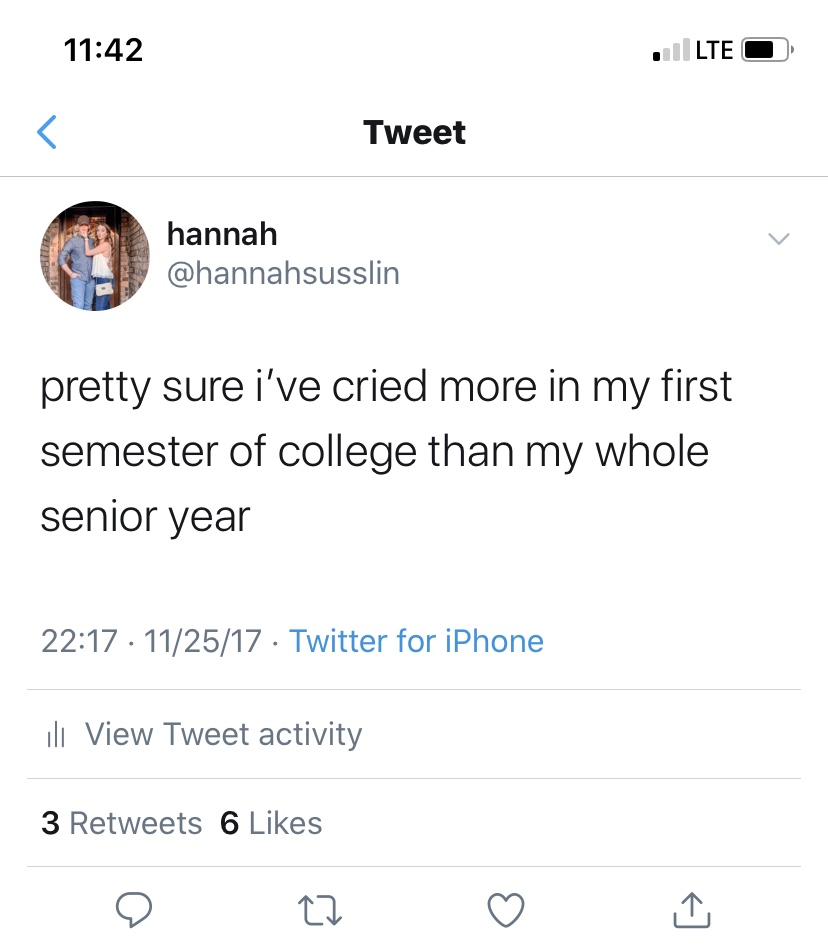Tap the Twitter for iPhone link
Viewport: 828px width, 946px height.
416,641
